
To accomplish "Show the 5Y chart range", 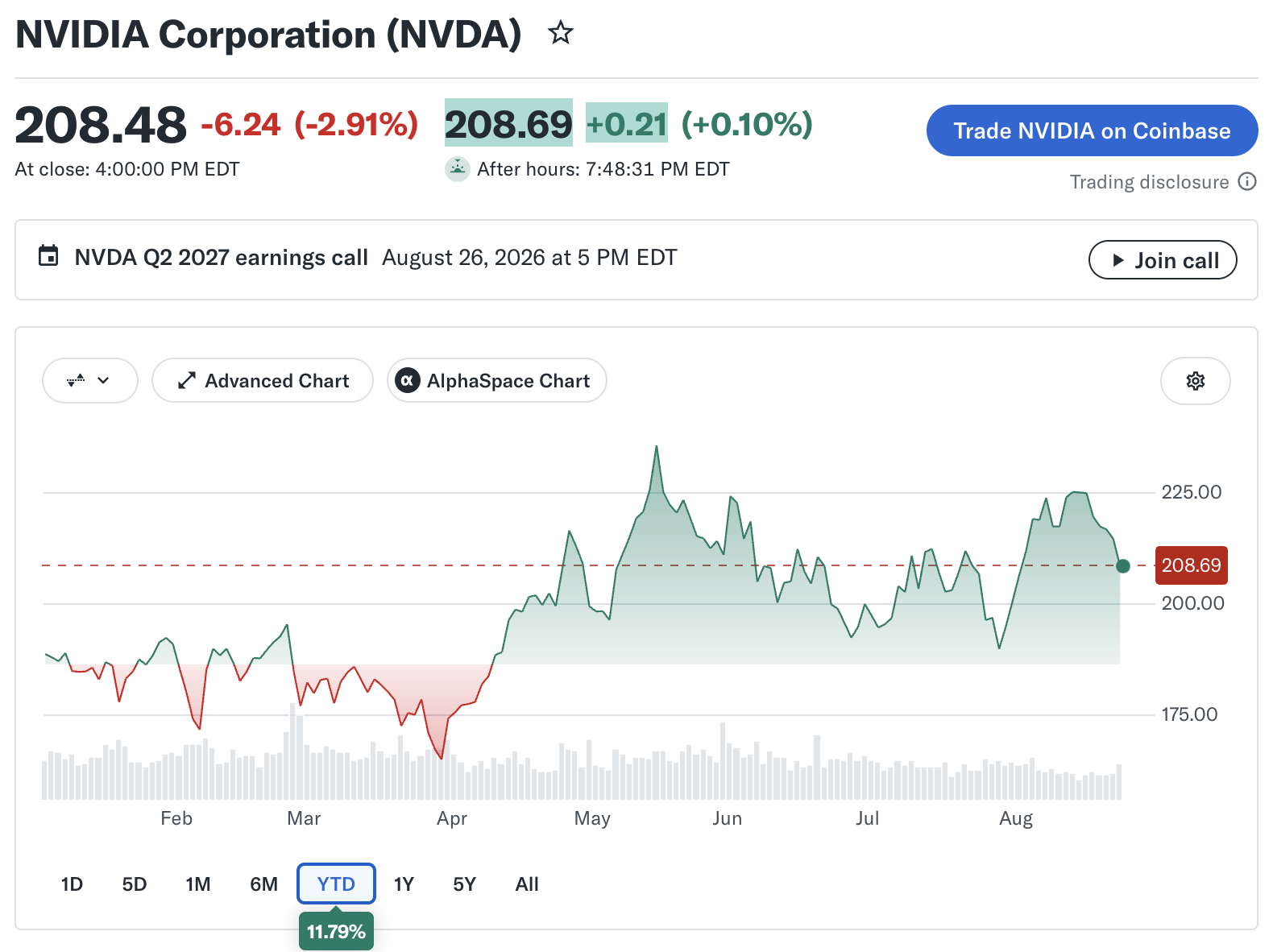I will (465, 884).
